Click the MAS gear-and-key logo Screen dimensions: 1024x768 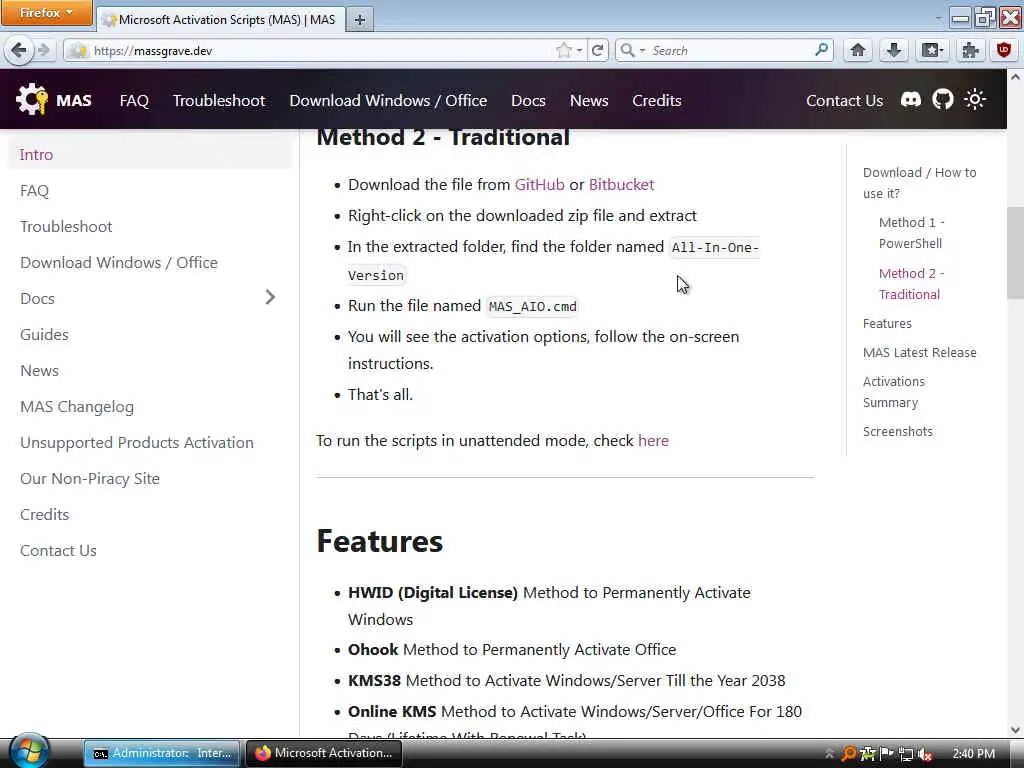32,100
